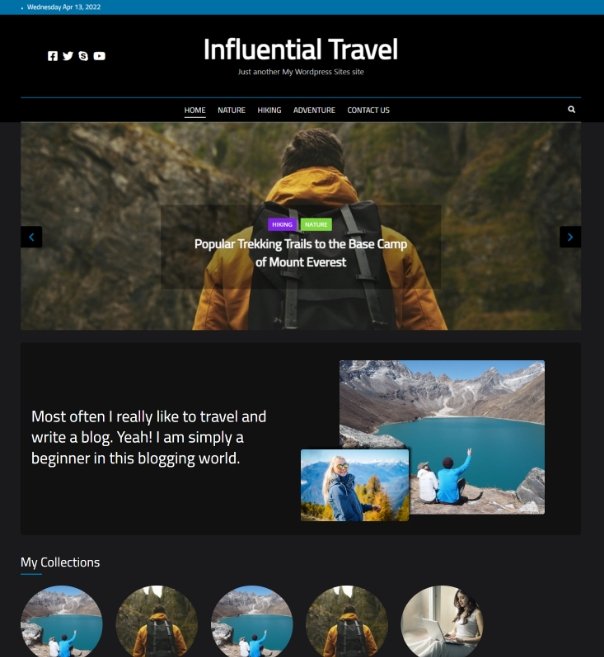Advance slider with right arrow
This screenshot has width=604, height=657.
click(570, 237)
